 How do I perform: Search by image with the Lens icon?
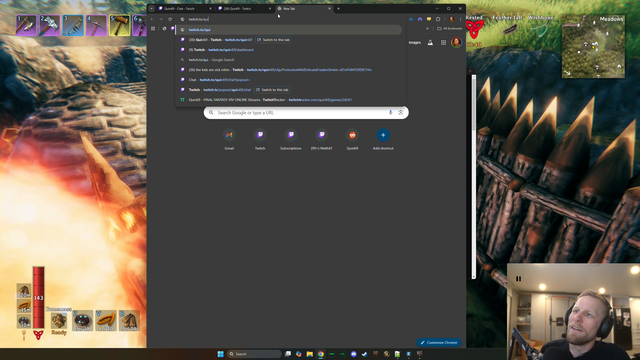(x=400, y=113)
